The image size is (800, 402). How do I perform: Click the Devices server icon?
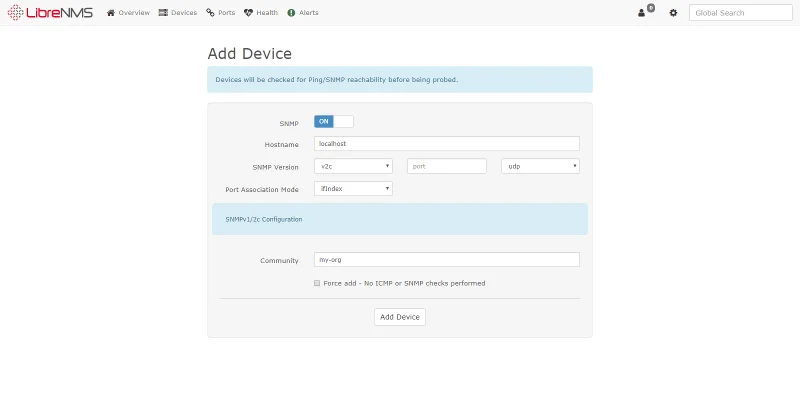[163, 13]
